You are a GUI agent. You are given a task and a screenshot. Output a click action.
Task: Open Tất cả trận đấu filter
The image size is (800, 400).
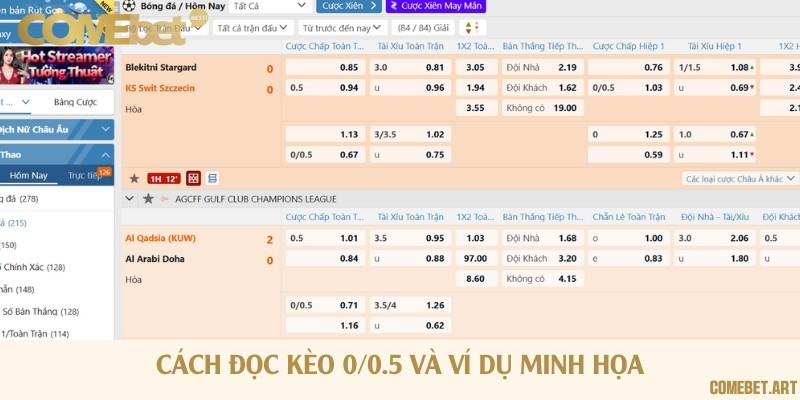click(x=253, y=28)
